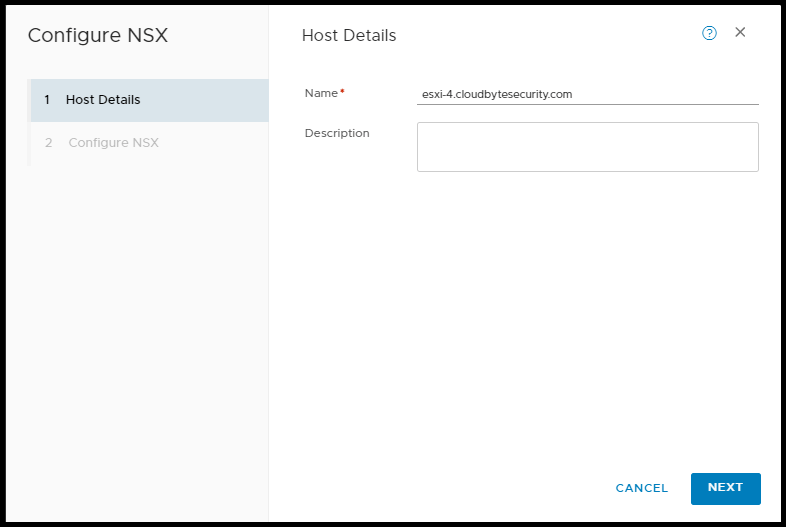The width and height of the screenshot is (786, 527).
Task: Click the Name input field
Action: (587, 94)
